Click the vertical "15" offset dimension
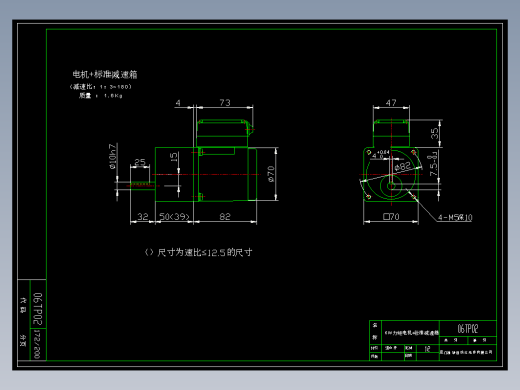This screenshot has width=520, height=390. pyautogui.click(x=174, y=157)
